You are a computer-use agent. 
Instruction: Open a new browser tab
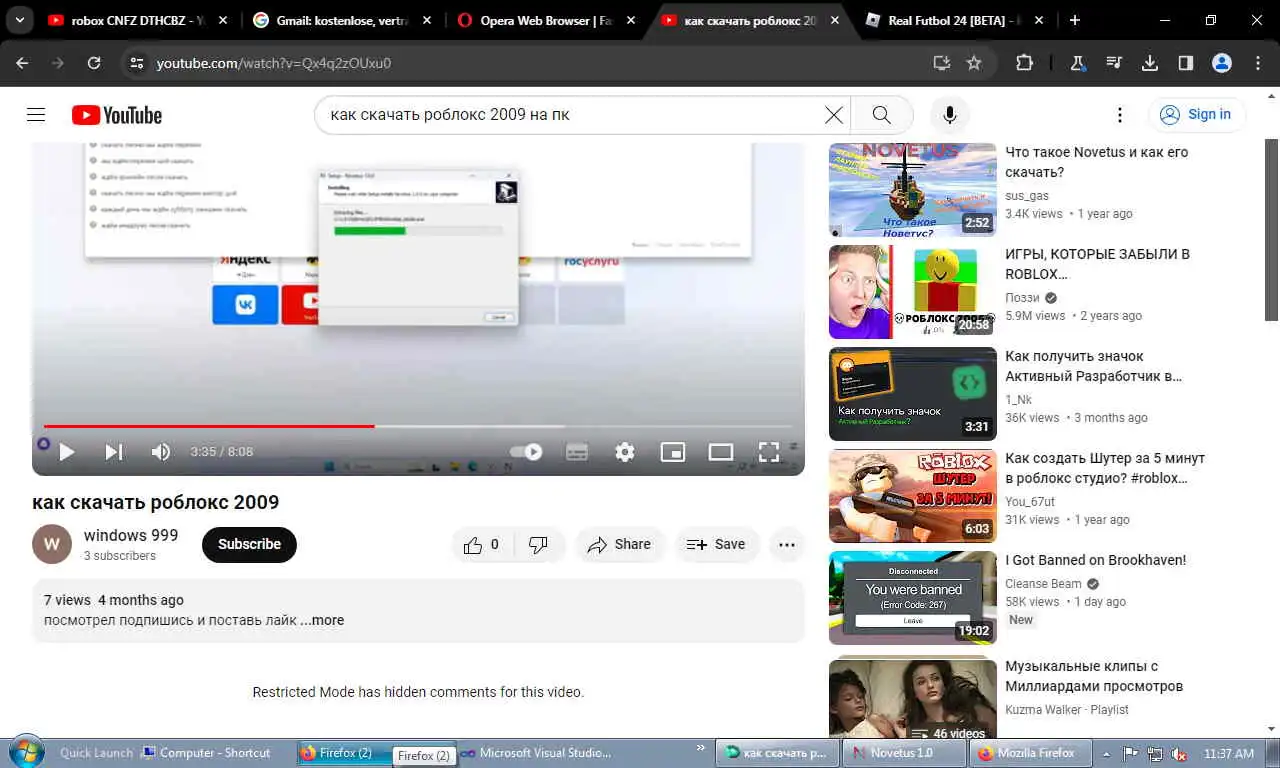coord(1074,20)
